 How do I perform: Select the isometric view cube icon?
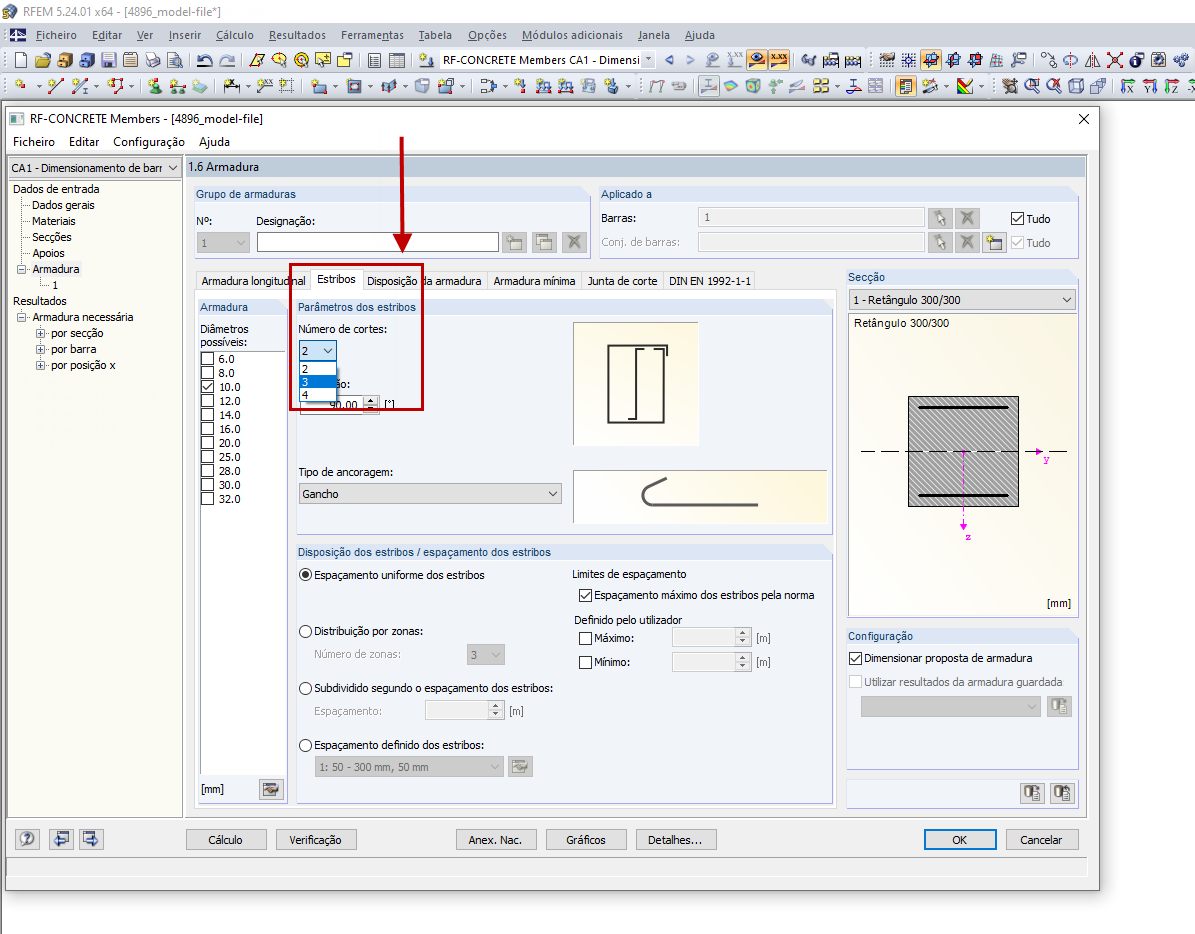click(1075, 86)
